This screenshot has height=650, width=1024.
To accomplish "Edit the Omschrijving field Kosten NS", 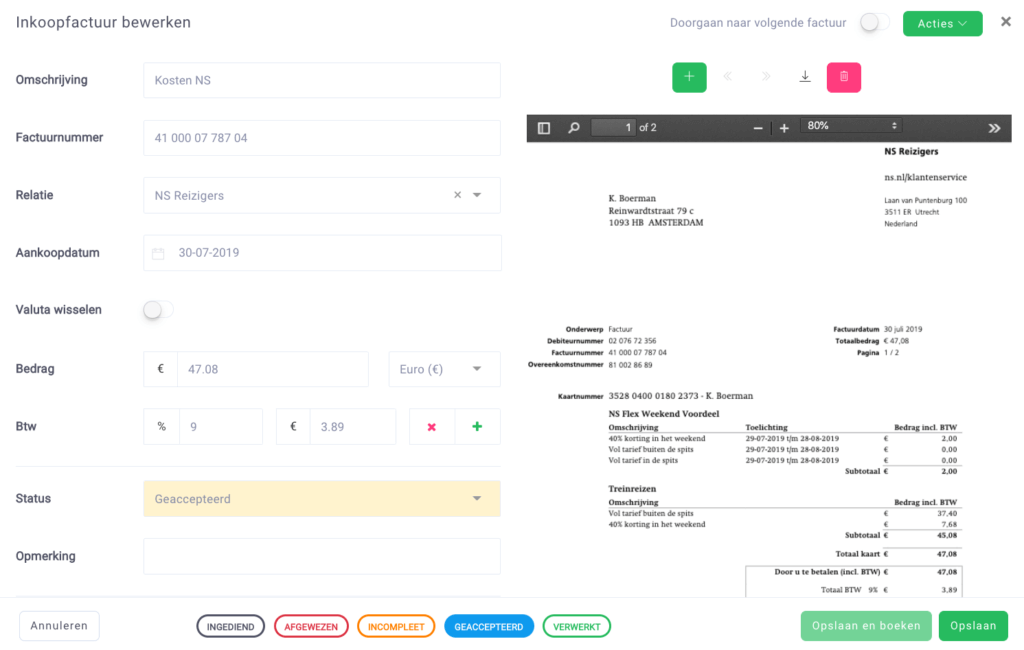I will click(x=322, y=80).
